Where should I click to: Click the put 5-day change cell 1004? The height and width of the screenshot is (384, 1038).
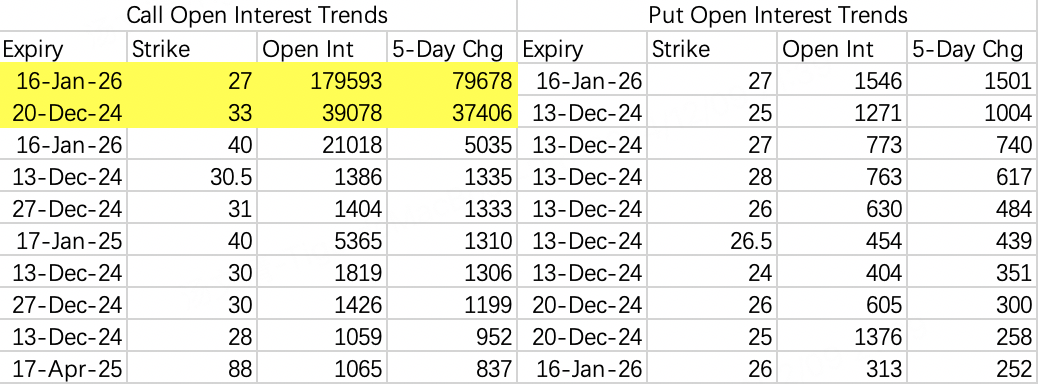(972, 113)
